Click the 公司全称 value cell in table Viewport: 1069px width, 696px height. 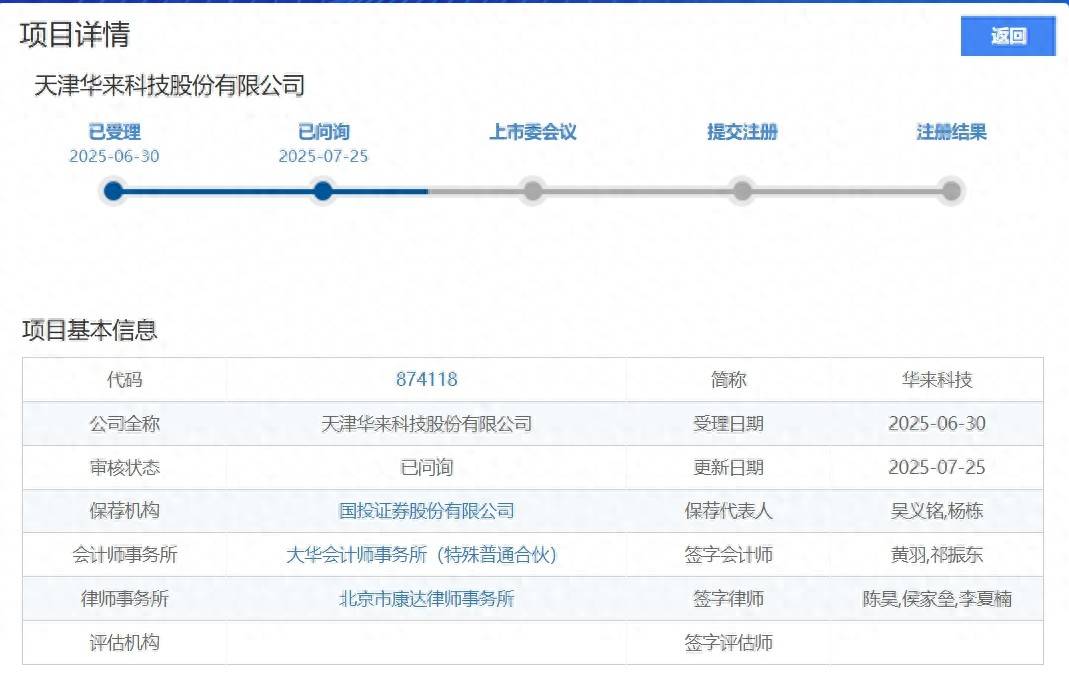426,424
